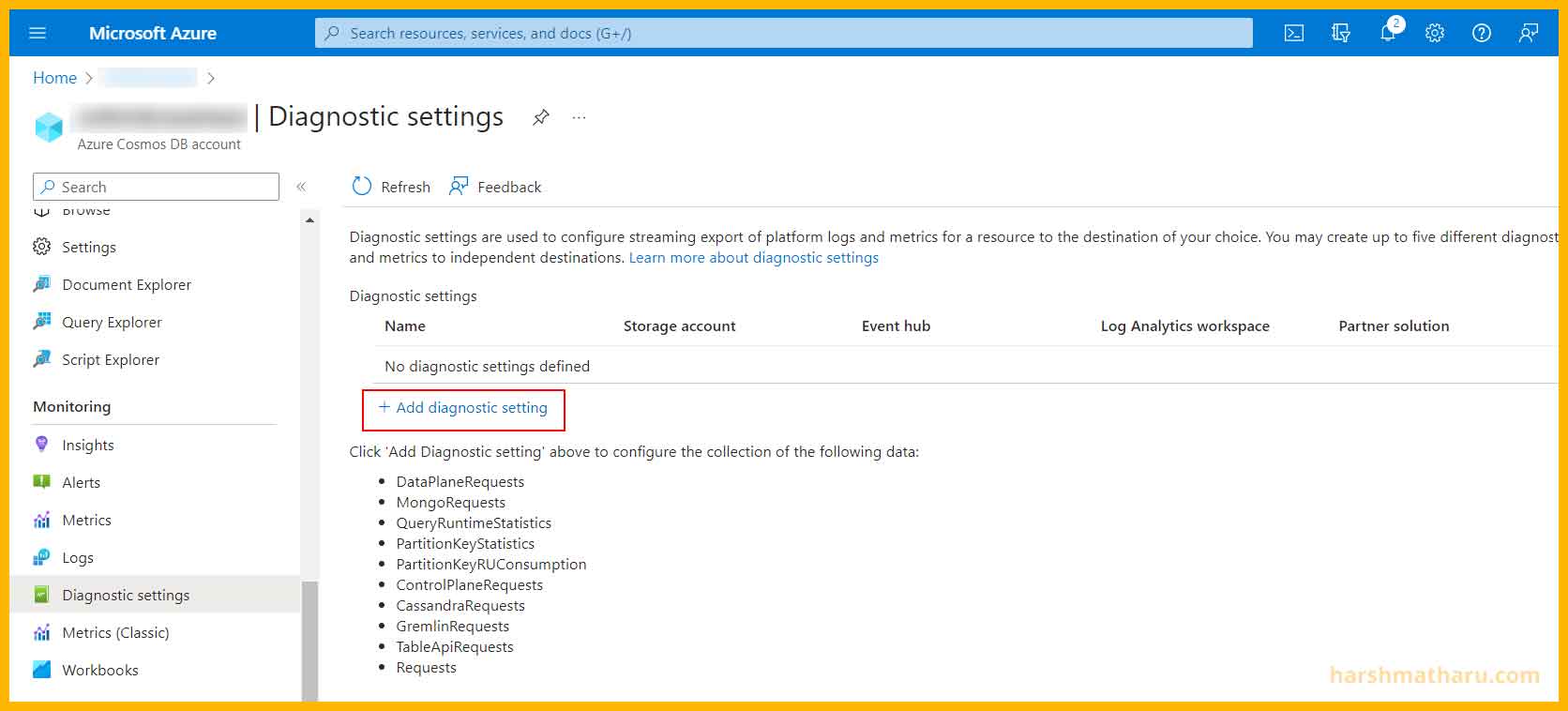The width and height of the screenshot is (1568, 711).
Task: Open portal settings gear icon
Action: [1435, 33]
